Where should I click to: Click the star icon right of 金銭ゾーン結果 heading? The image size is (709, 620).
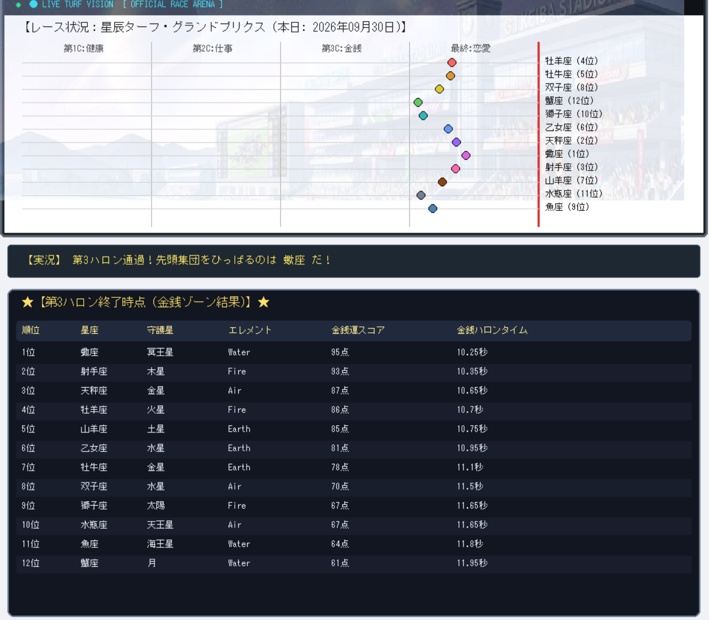click(x=264, y=302)
